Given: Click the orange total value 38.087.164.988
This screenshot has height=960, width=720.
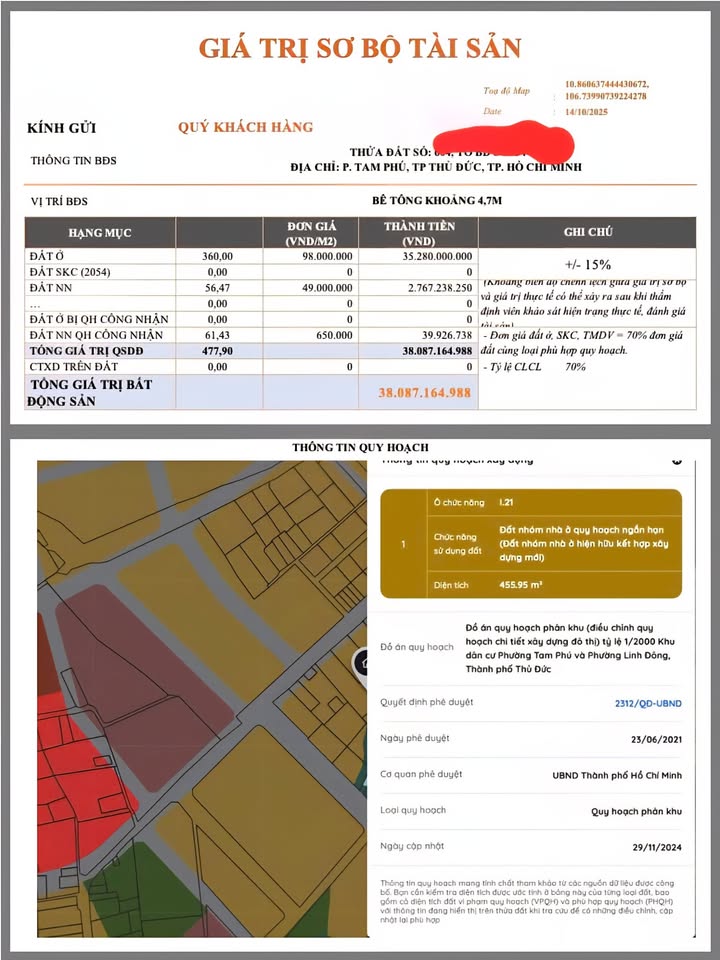Looking at the screenshot, I should [425, 393].
